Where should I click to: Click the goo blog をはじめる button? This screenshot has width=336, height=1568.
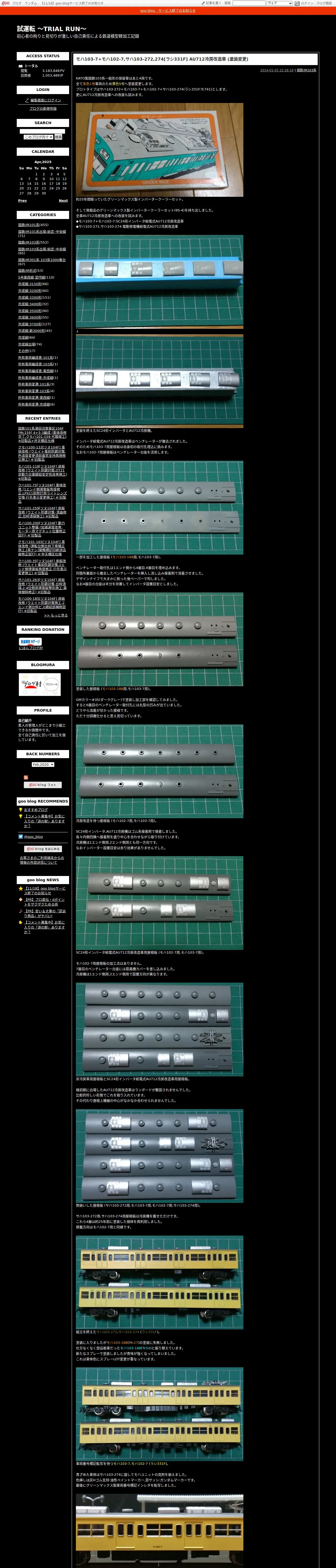[x=43, y=849]
